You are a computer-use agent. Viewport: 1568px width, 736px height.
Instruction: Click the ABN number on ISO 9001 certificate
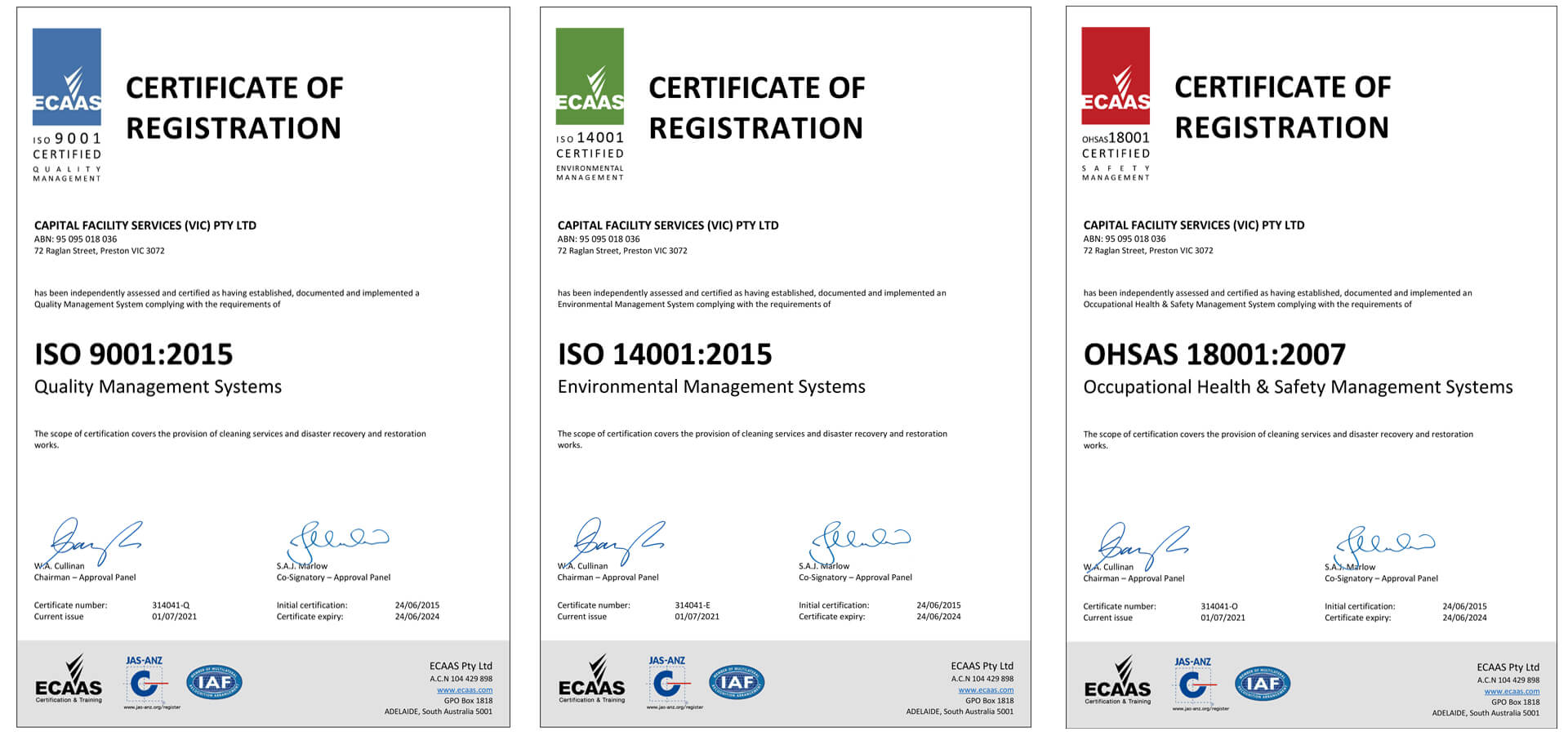[75, 239]
